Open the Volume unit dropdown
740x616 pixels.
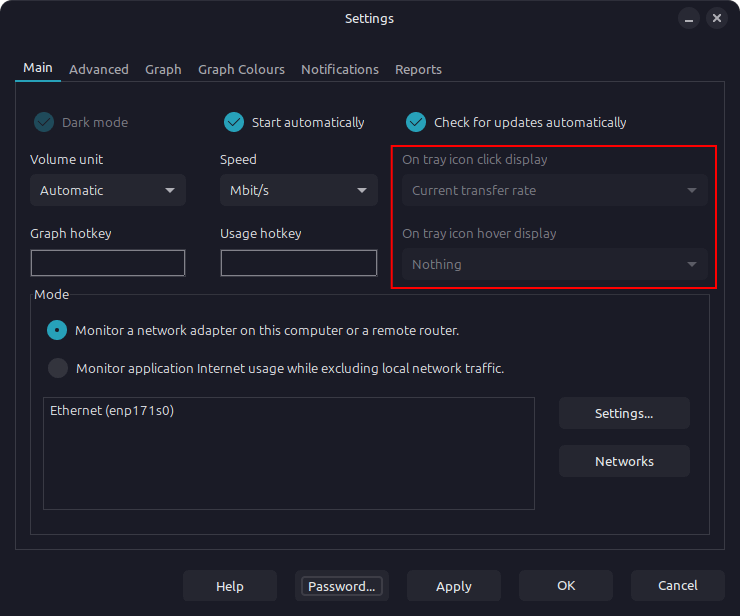[x=108, y=190]
